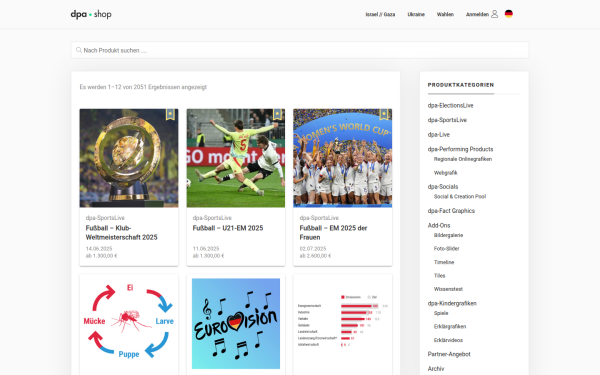
Task: Open the Ukraine menu item
Action: click(x=416, y=15)
